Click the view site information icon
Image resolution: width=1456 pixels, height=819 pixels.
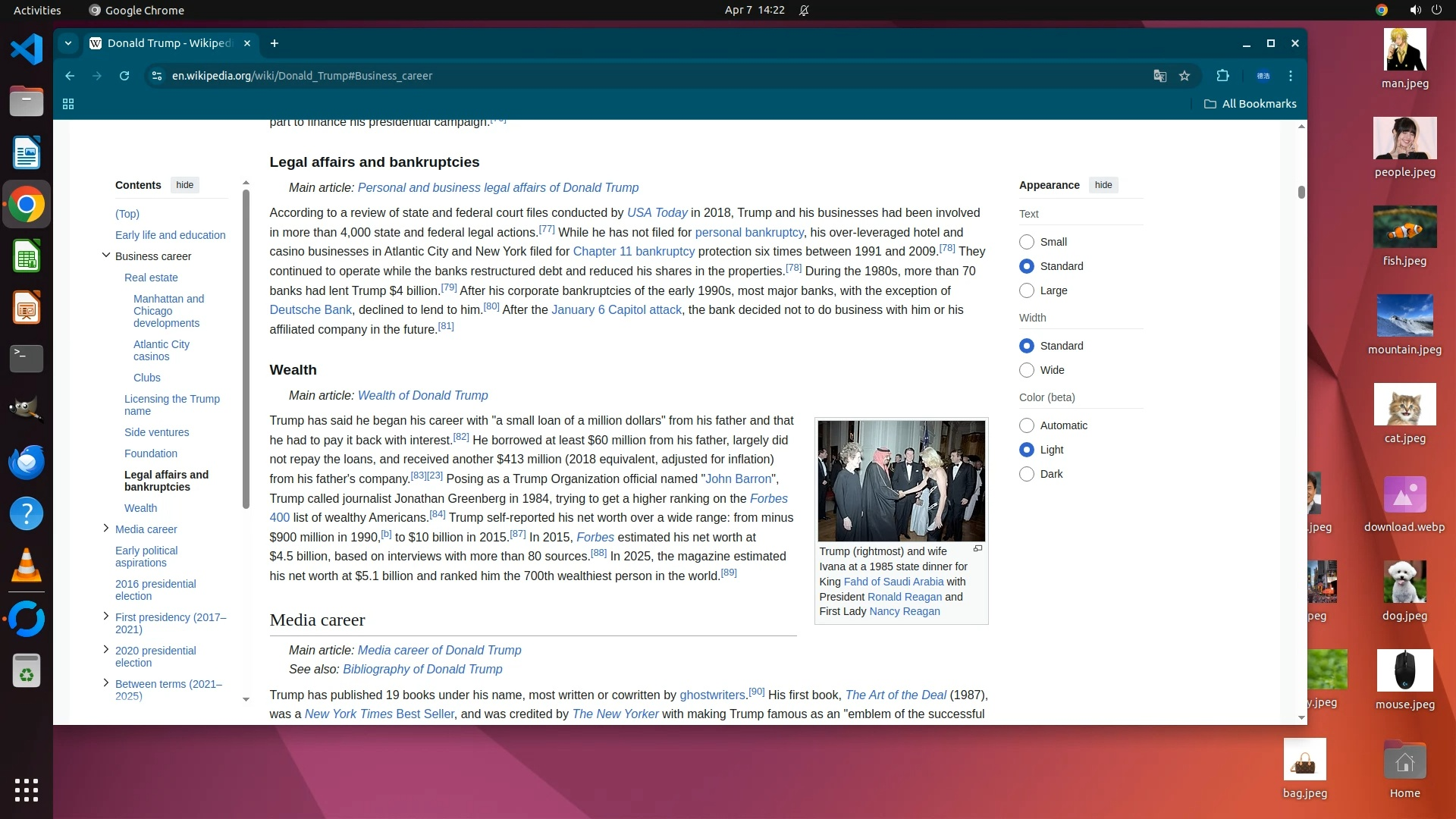(157, 76)
